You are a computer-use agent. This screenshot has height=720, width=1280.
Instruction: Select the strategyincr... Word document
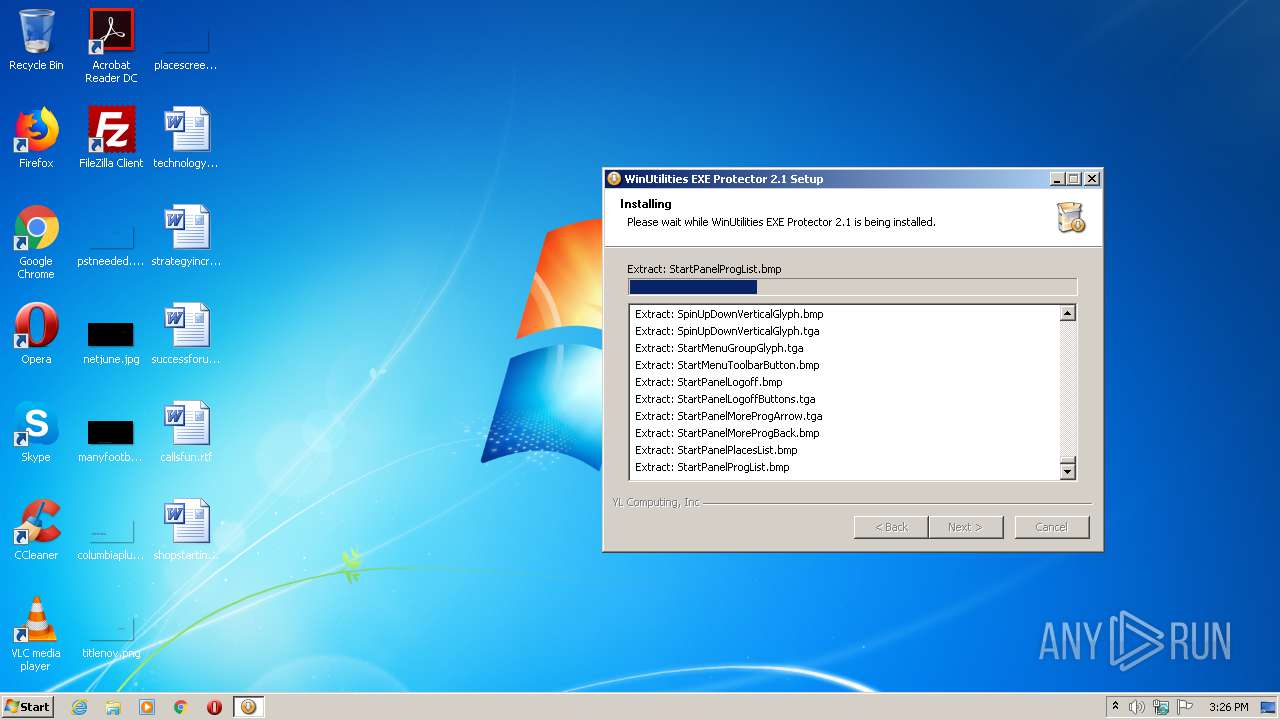tap(186, 236)
